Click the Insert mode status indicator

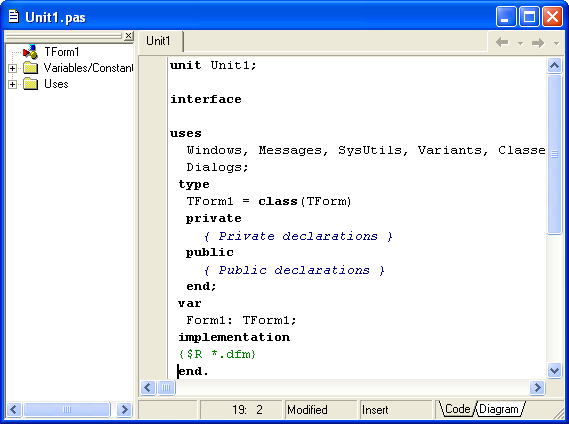pyautogui.click(x=396, y=410)
